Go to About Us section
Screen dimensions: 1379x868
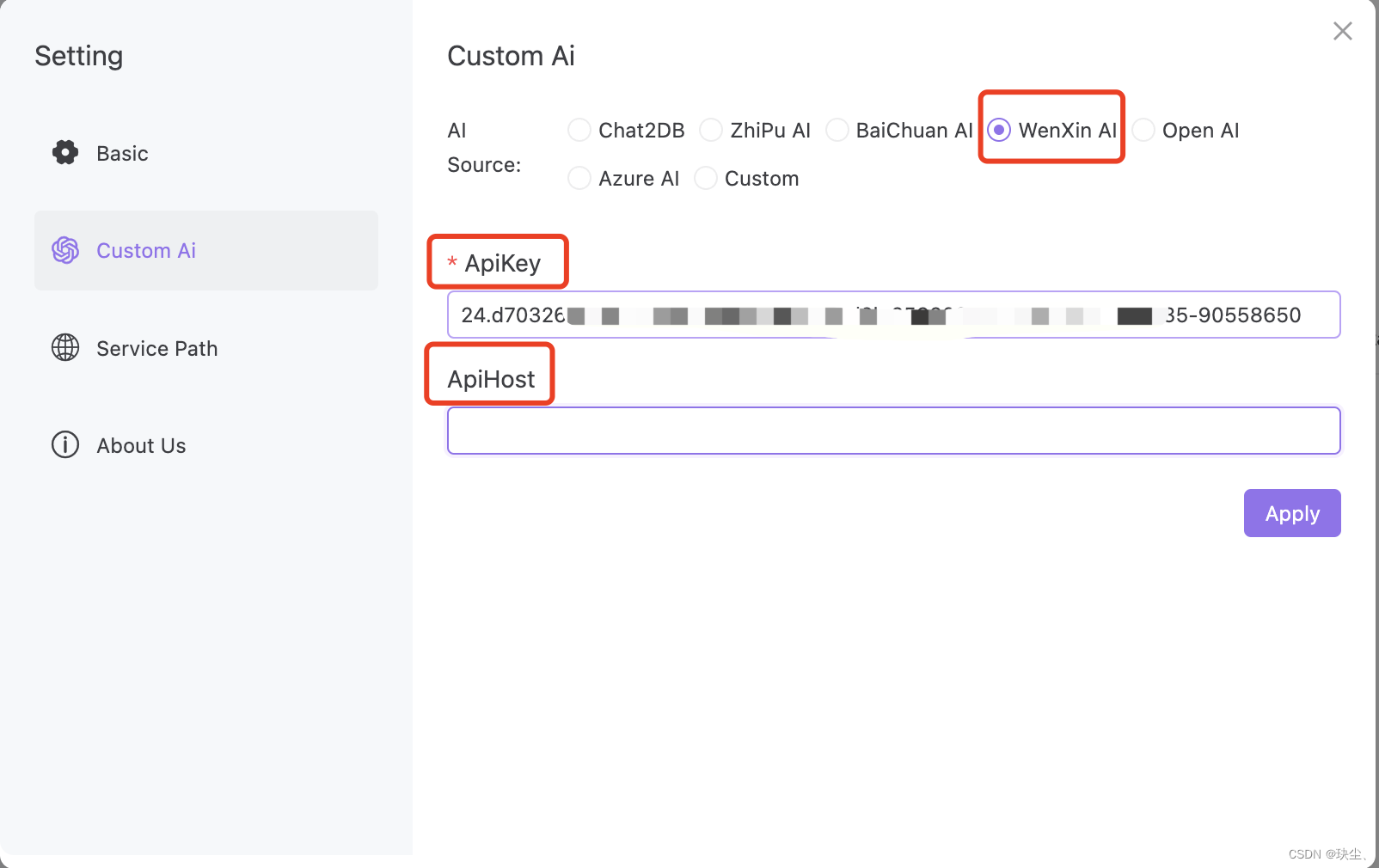coord(206,445)
